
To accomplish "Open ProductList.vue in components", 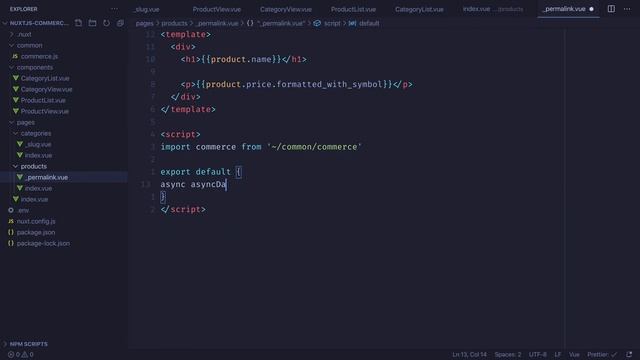I will (x=43, y=100).
